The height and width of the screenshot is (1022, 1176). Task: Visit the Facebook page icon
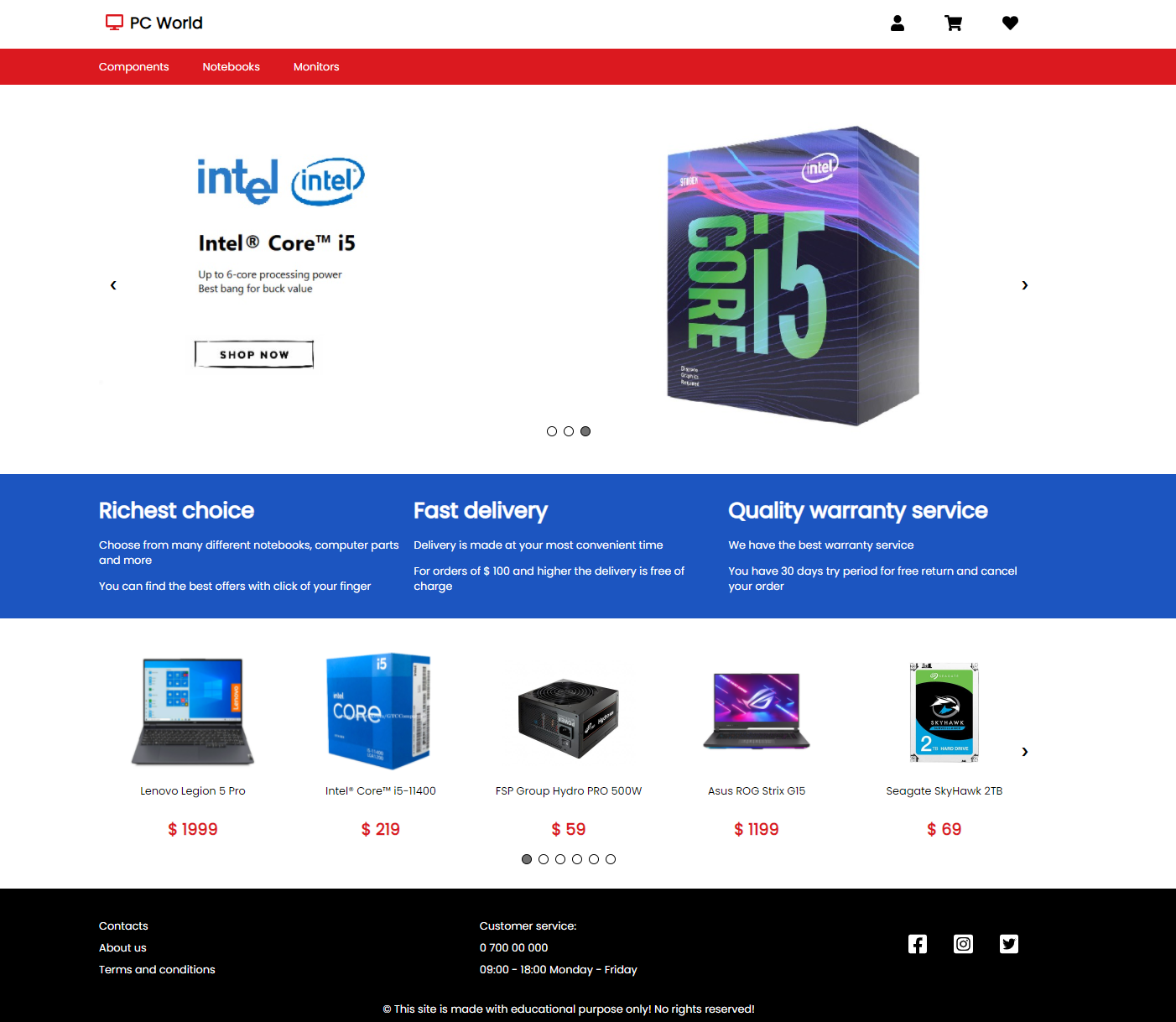tap(918, 944)
